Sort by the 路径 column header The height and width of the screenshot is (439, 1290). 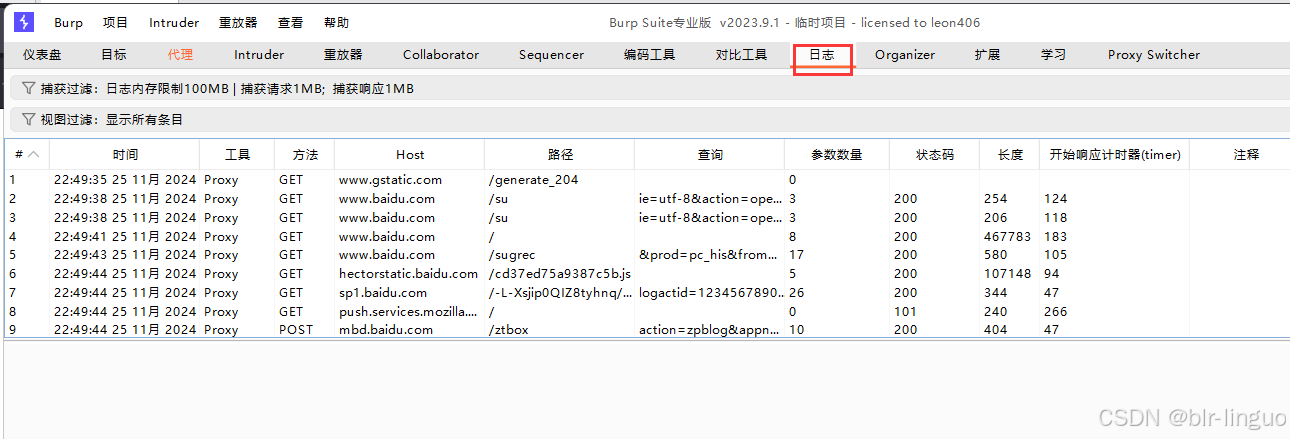(x=560, y=155)
